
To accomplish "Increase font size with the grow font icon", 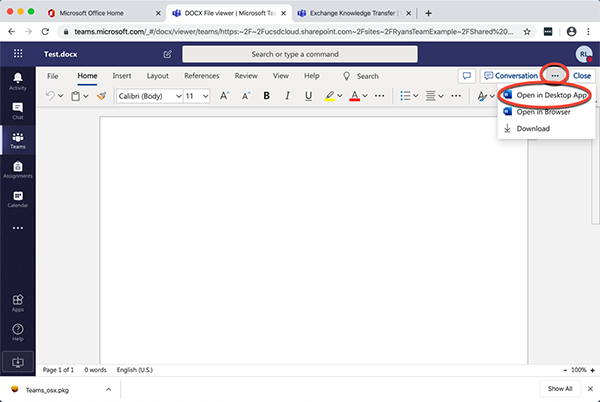I will (225, 96).
